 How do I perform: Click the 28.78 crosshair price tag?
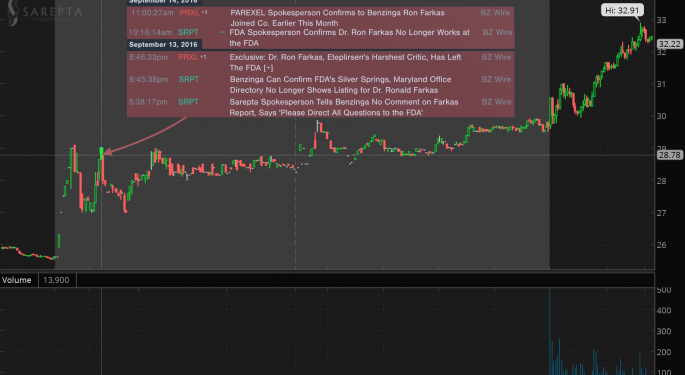pyautogui.click(x=669, y=155)
